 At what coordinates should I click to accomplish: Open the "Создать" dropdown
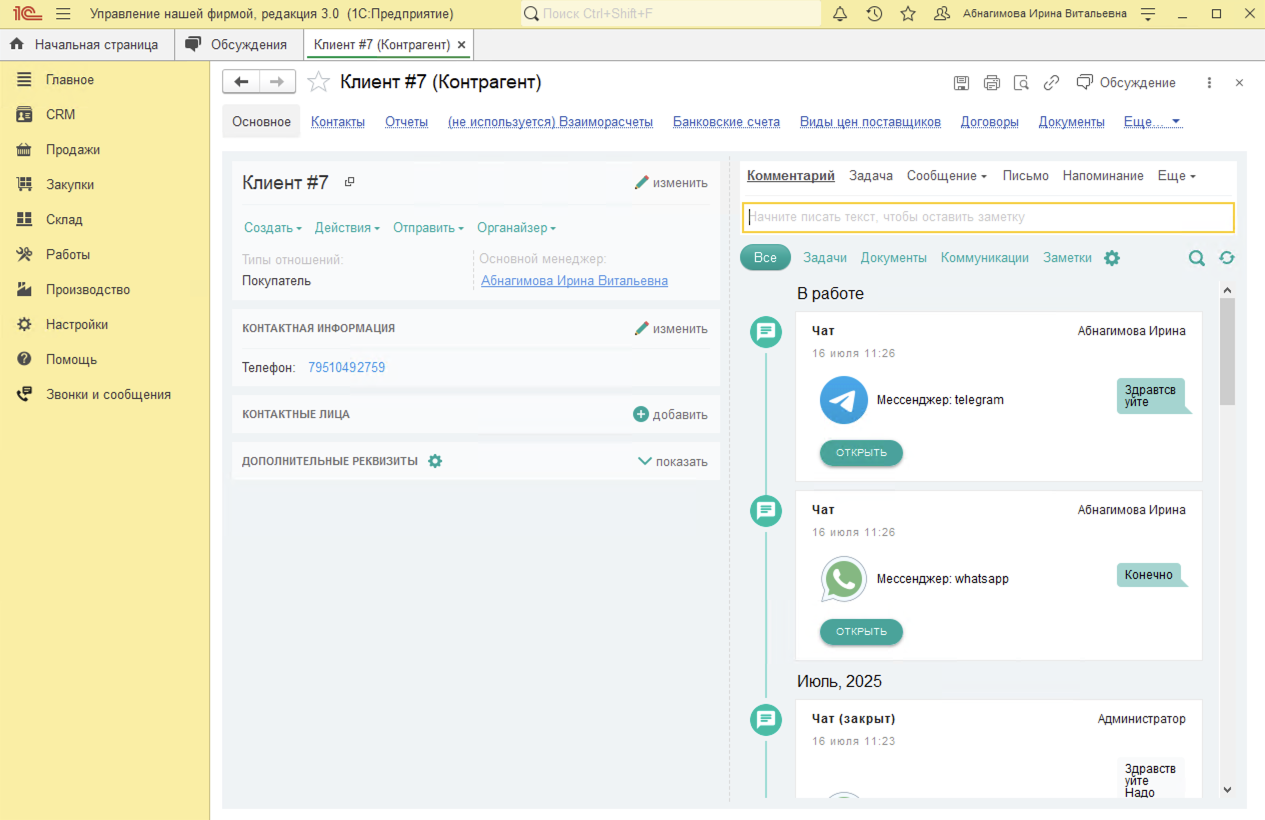click(272, 228)
